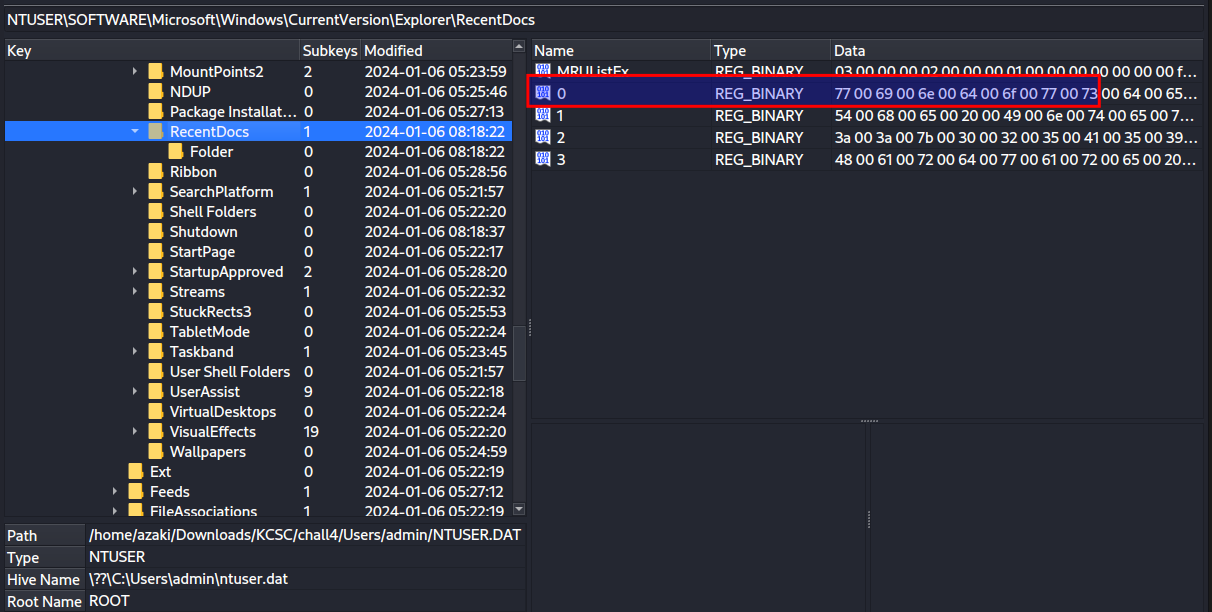Click the folder icon of the Folder subkey

(175, 151)
